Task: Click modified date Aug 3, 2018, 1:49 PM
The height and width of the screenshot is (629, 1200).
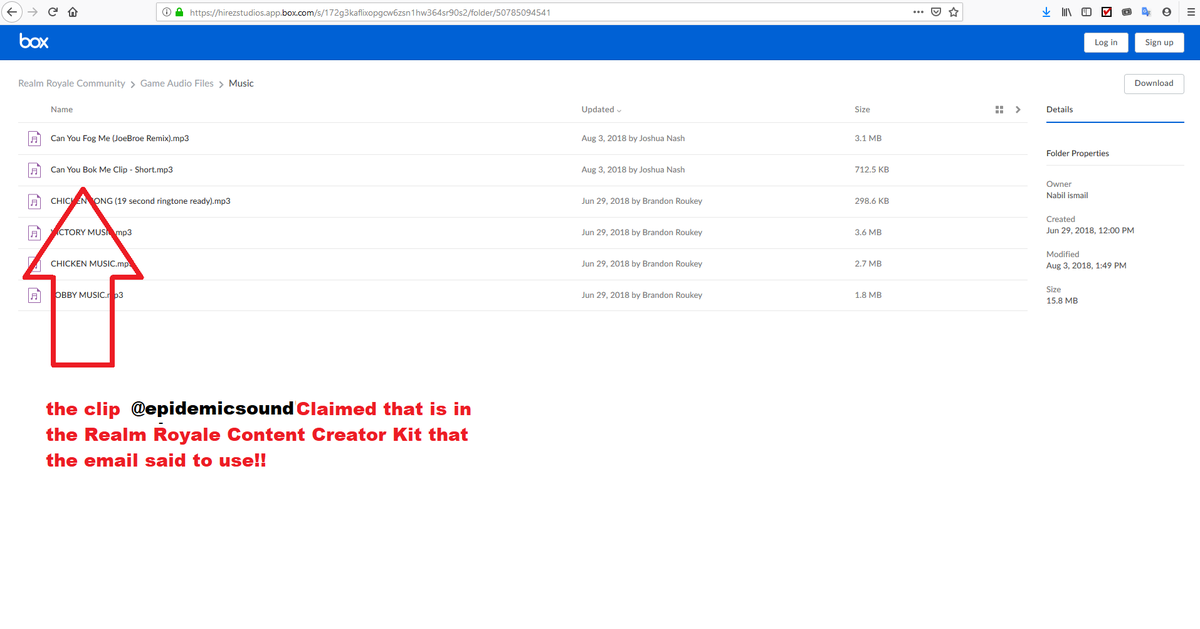Action: [1086, 265]
